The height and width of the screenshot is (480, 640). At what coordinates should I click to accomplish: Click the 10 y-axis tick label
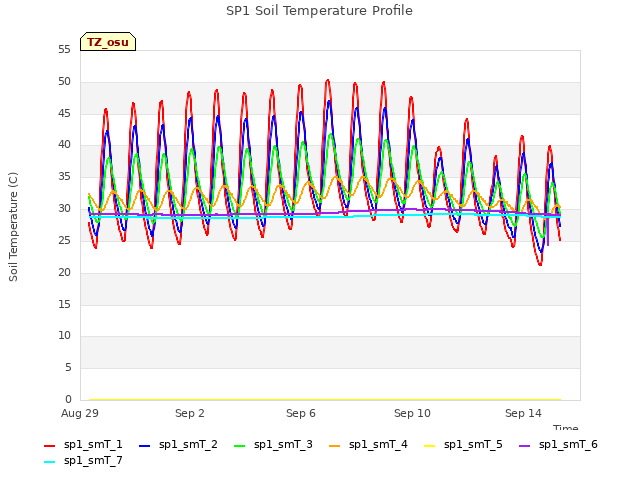(64, 336)
